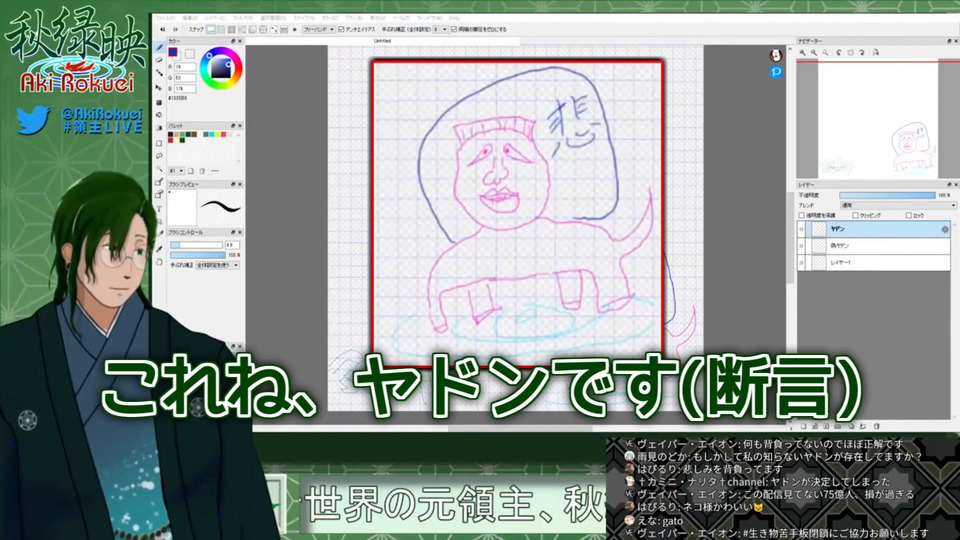Float the レイヤー panel
The width and height of the screenshot is (960, 540).
click(x=949, y=184)
